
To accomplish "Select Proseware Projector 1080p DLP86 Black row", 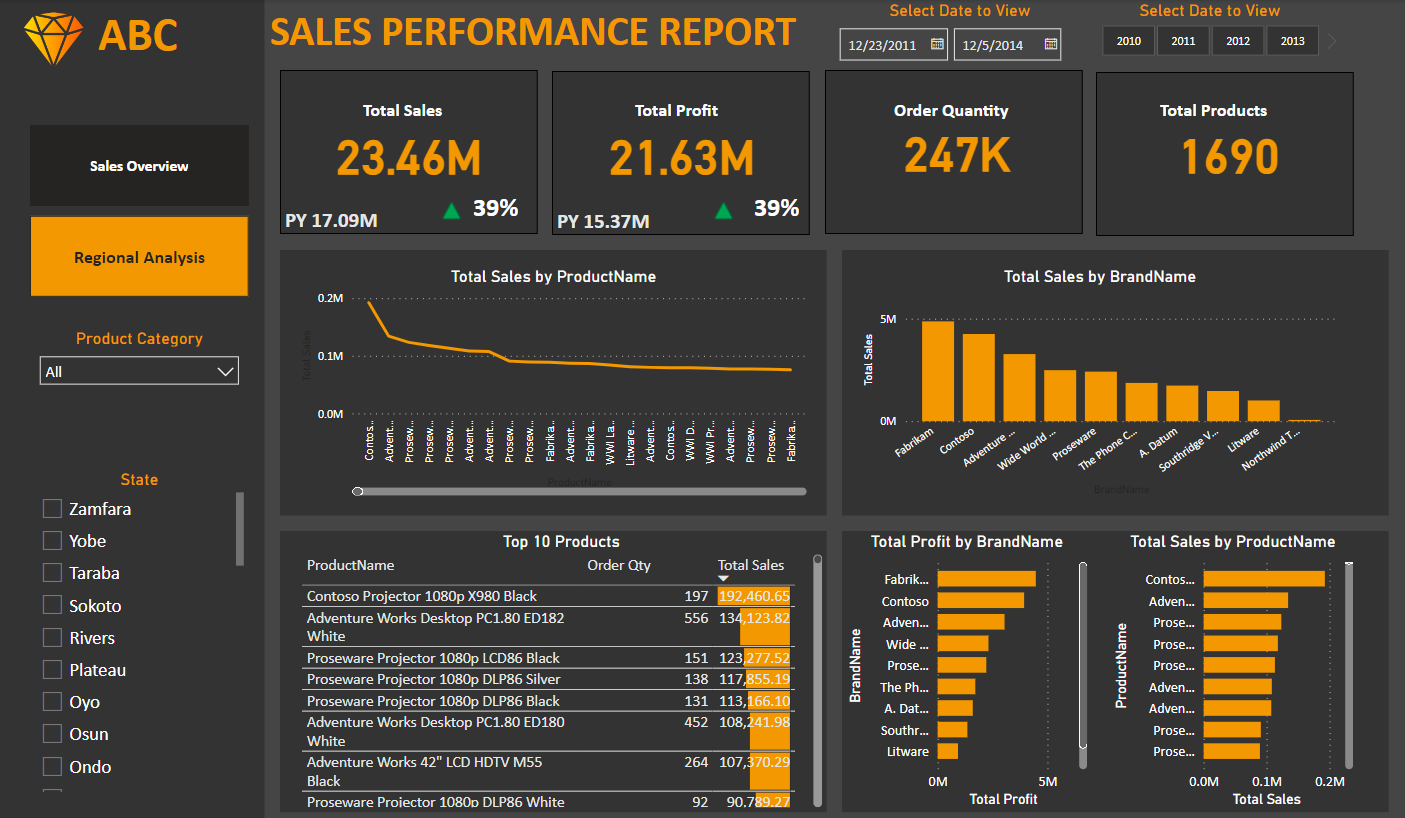I will coord(548,701).
